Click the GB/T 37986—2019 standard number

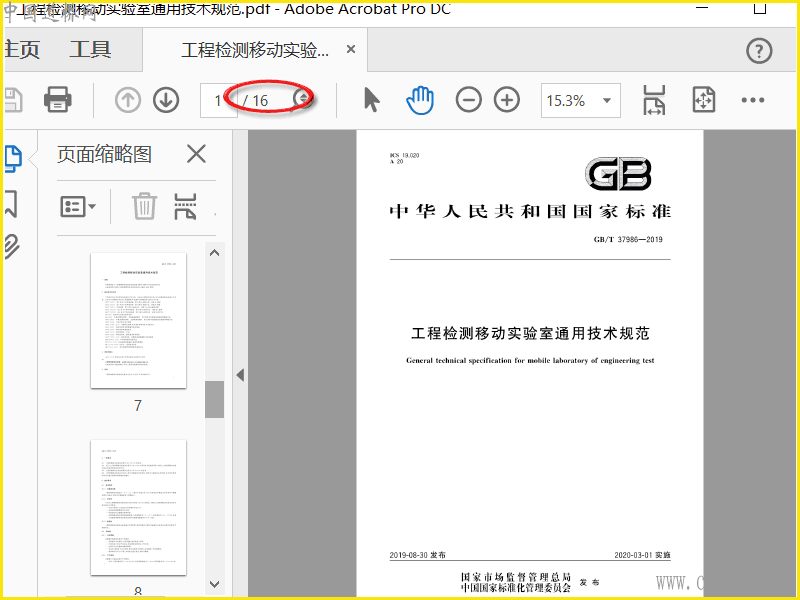[x=628, y=239]
